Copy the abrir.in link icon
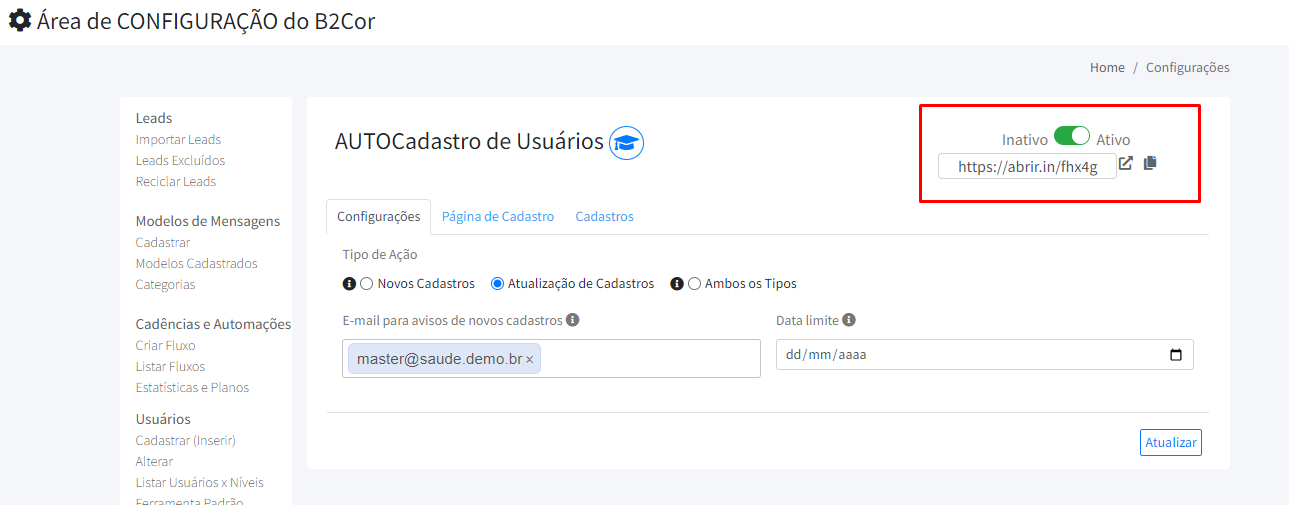Image resolution: width=1289 pixels, height=505 pixels. 1150,163
